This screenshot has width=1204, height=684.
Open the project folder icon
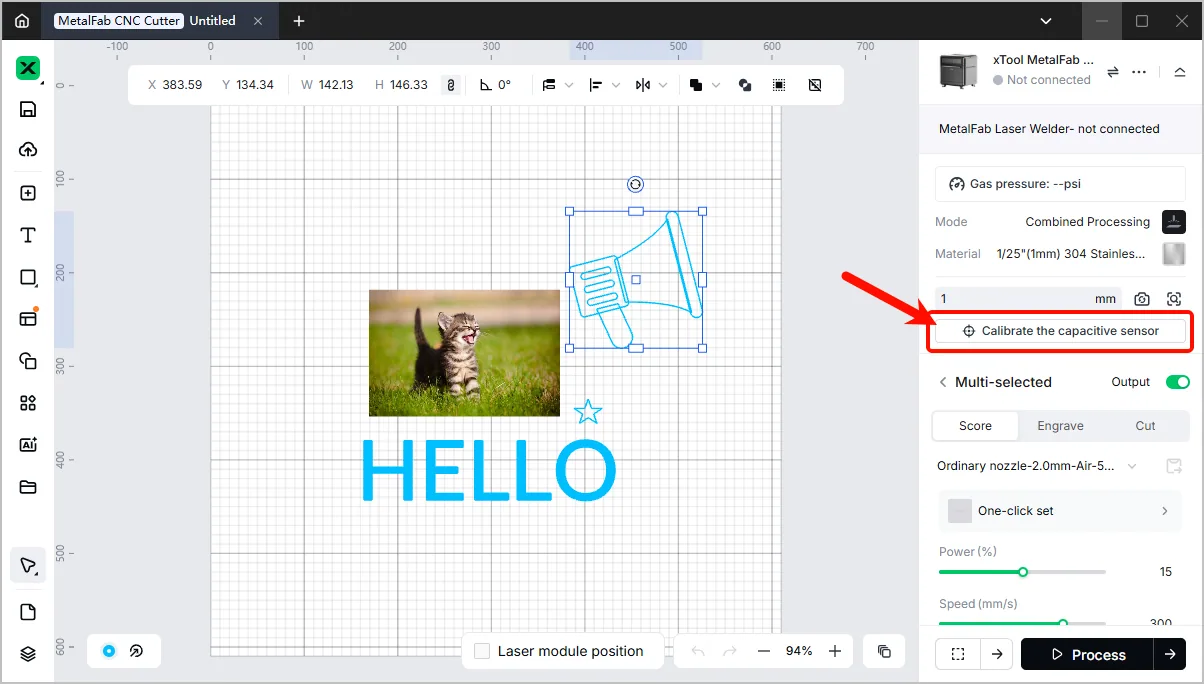pyautogui.click(x=28, y=487)
